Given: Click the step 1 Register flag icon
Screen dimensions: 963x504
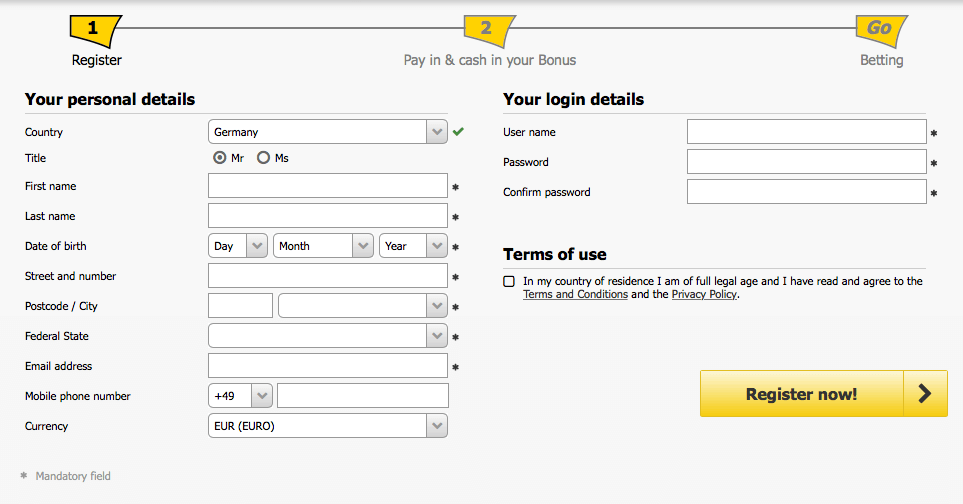Looking at the screenshot, I should (x=95, y=31).
